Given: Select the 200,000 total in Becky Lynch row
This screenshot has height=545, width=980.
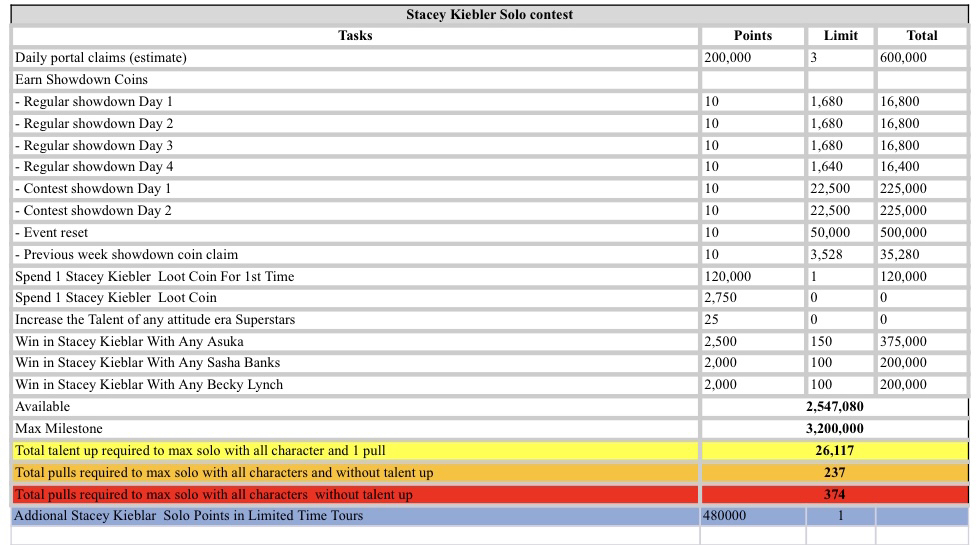Looking at the screenshot, I should 922,384.
